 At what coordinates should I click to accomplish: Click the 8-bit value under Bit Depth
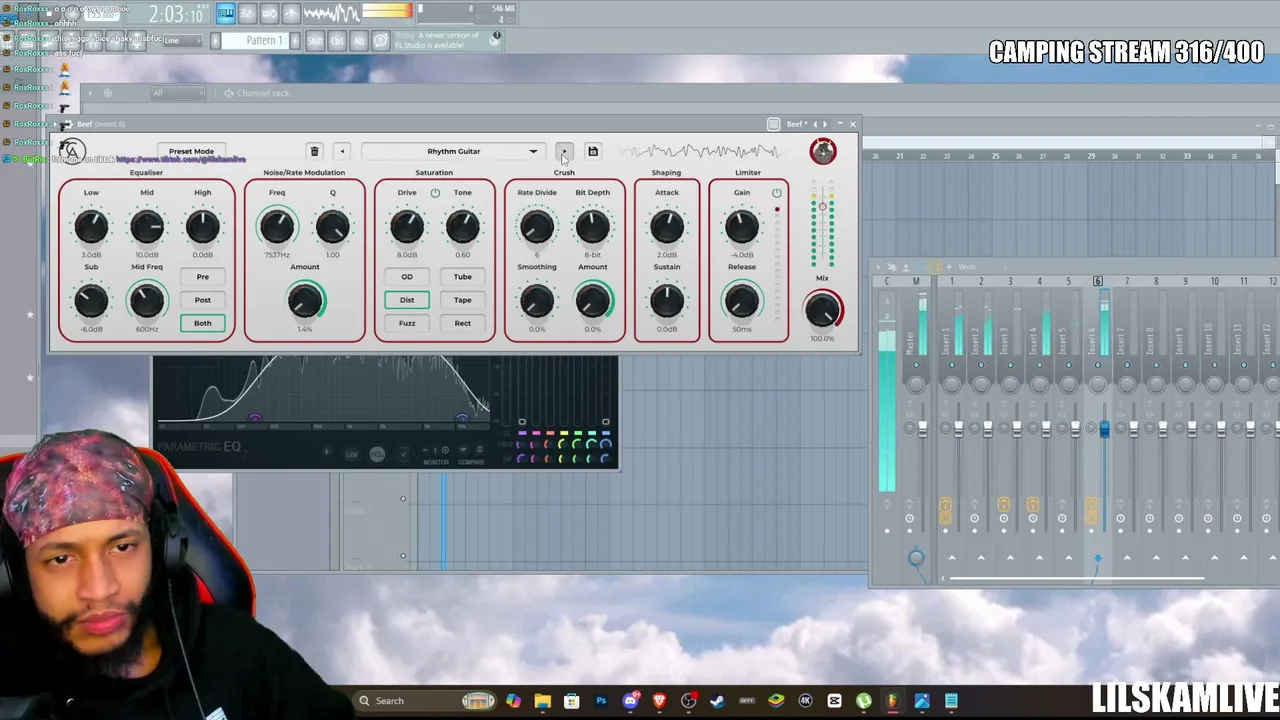click(x=592, y=255)
